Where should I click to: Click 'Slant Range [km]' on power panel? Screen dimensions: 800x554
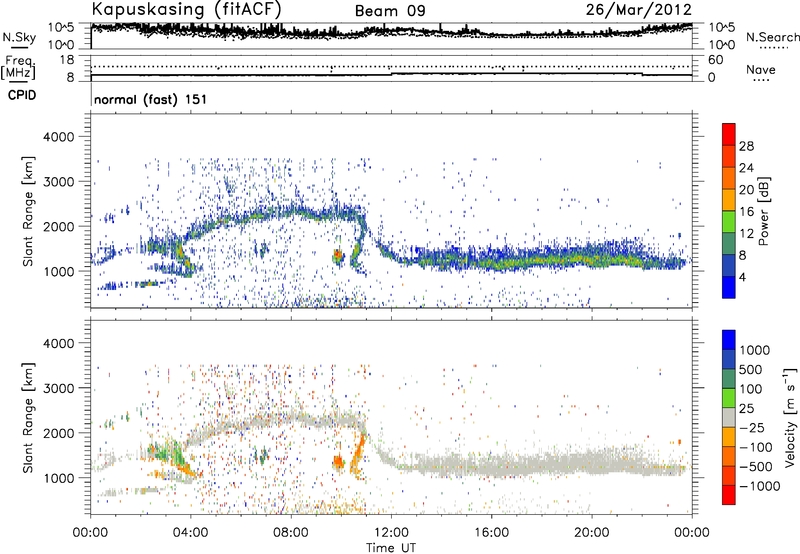(x=28, y=211)
